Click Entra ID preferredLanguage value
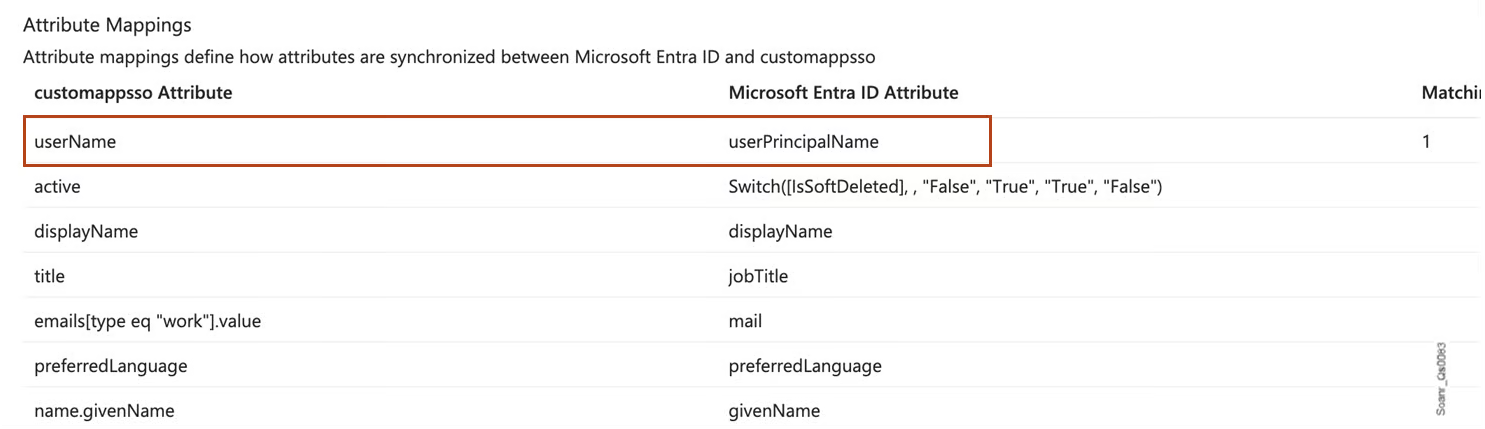This screenshot has height=429, width=1485. 805,366
